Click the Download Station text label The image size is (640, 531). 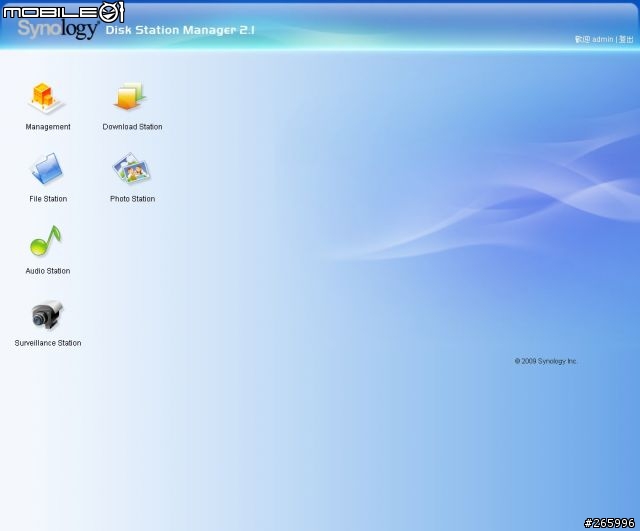(x=132, y=127)
